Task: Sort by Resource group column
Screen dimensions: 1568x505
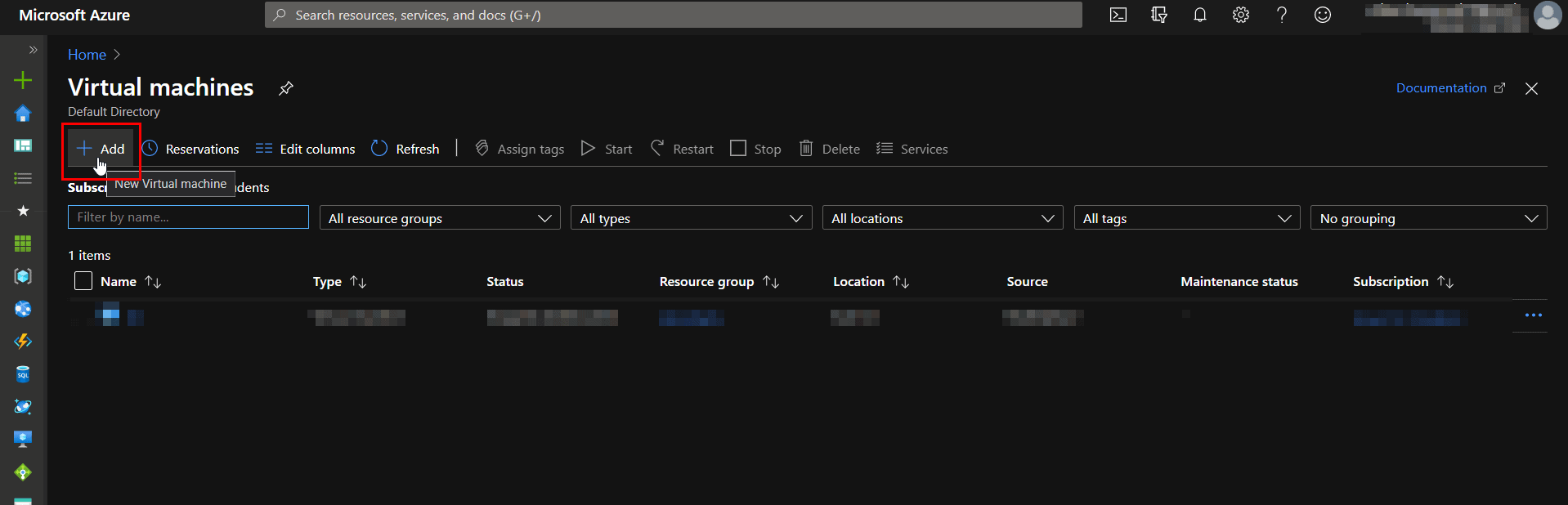Action: [x=719, y=281]
